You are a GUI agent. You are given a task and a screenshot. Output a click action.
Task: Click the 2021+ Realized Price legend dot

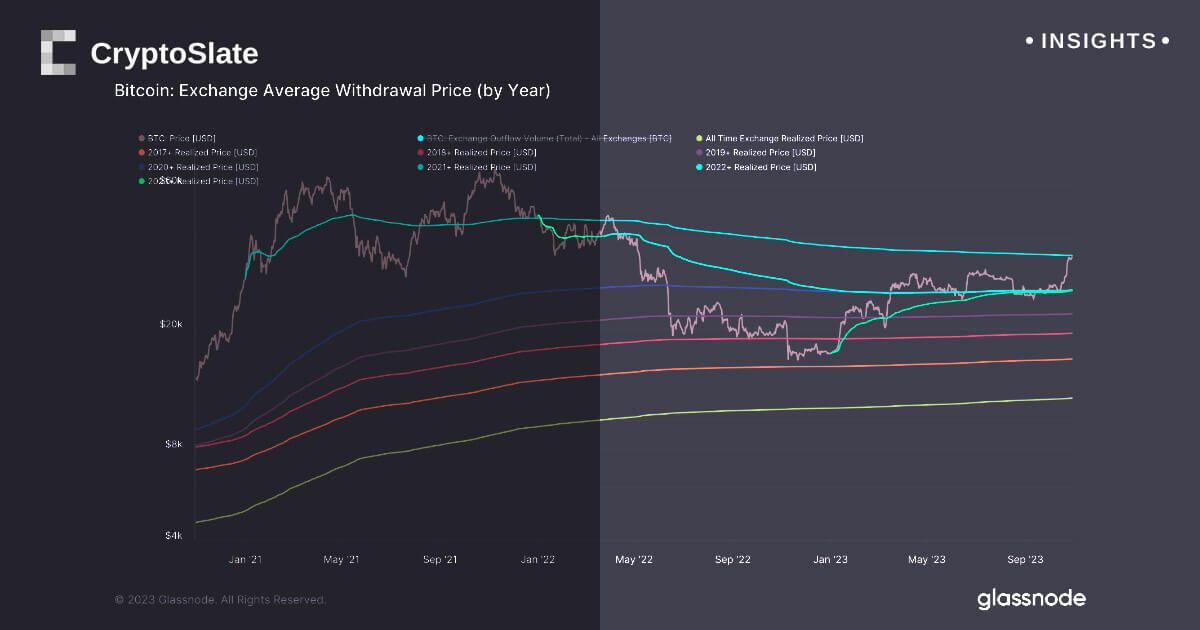(x=418, y=167)
